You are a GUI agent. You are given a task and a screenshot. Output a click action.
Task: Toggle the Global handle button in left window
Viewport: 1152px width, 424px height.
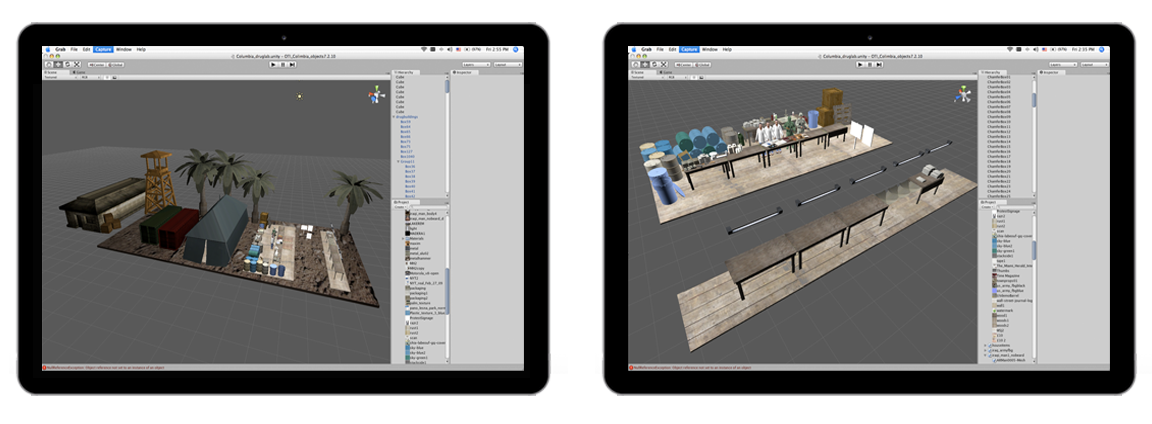coord(115,64)
